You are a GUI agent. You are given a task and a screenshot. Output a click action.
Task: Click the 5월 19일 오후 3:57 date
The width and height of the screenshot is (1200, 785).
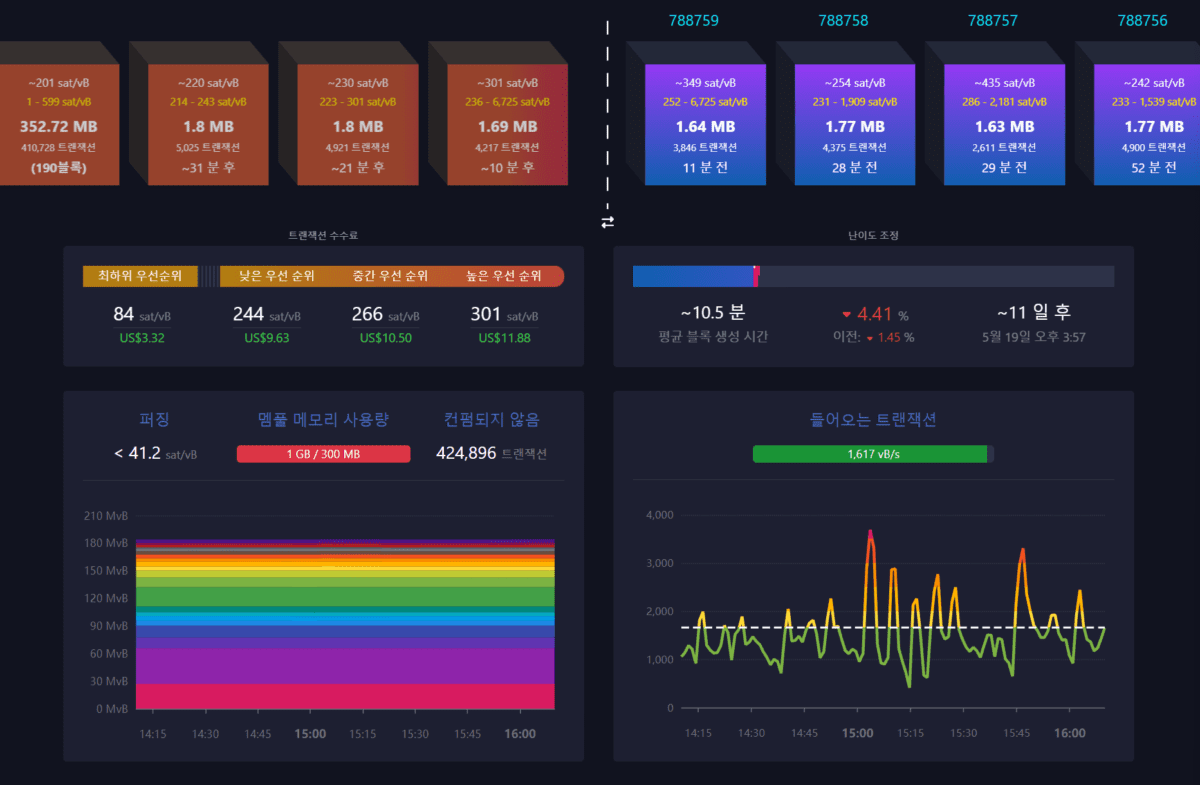coord(1034,337)
